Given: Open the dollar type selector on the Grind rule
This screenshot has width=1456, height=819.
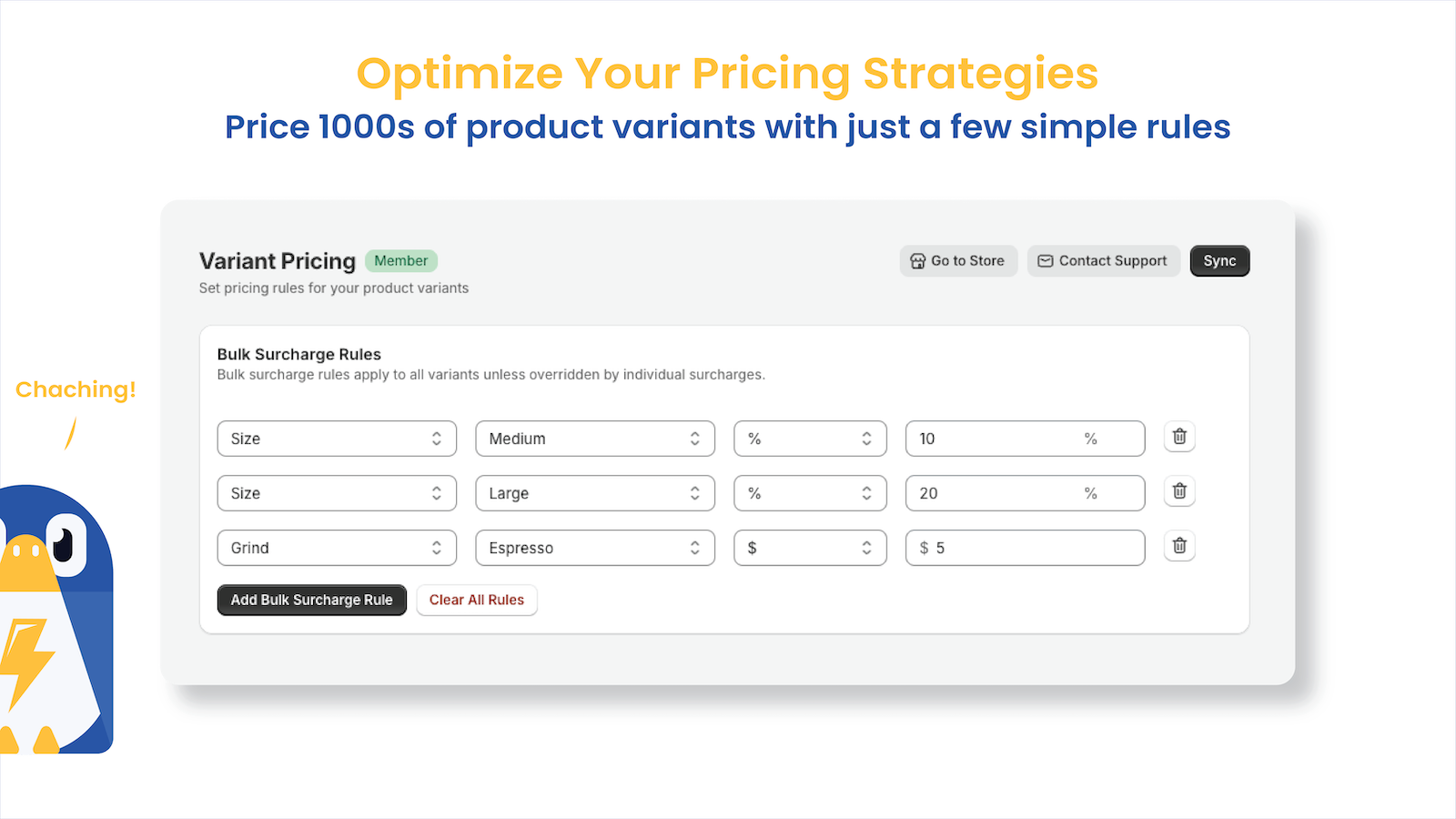Looking at the screenshot, I should 810,548.
